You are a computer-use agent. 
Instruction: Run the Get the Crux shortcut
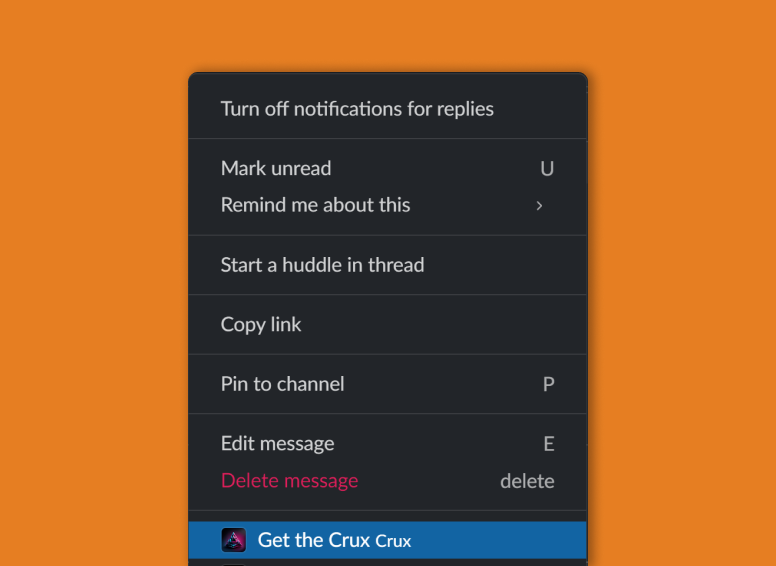pos(388,540)
